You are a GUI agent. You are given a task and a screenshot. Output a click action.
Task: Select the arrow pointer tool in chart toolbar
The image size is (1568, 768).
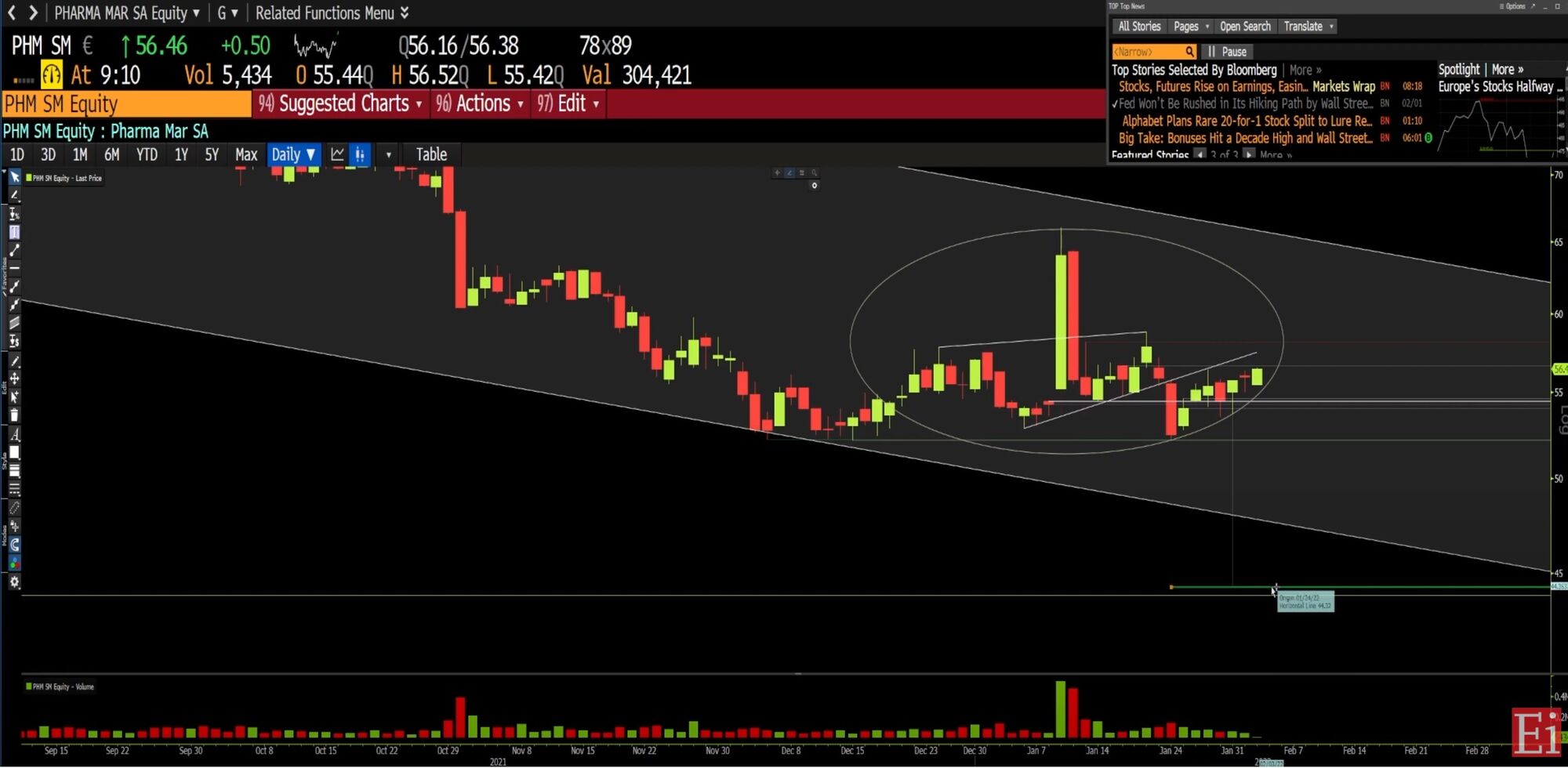[x=14, y=177]
